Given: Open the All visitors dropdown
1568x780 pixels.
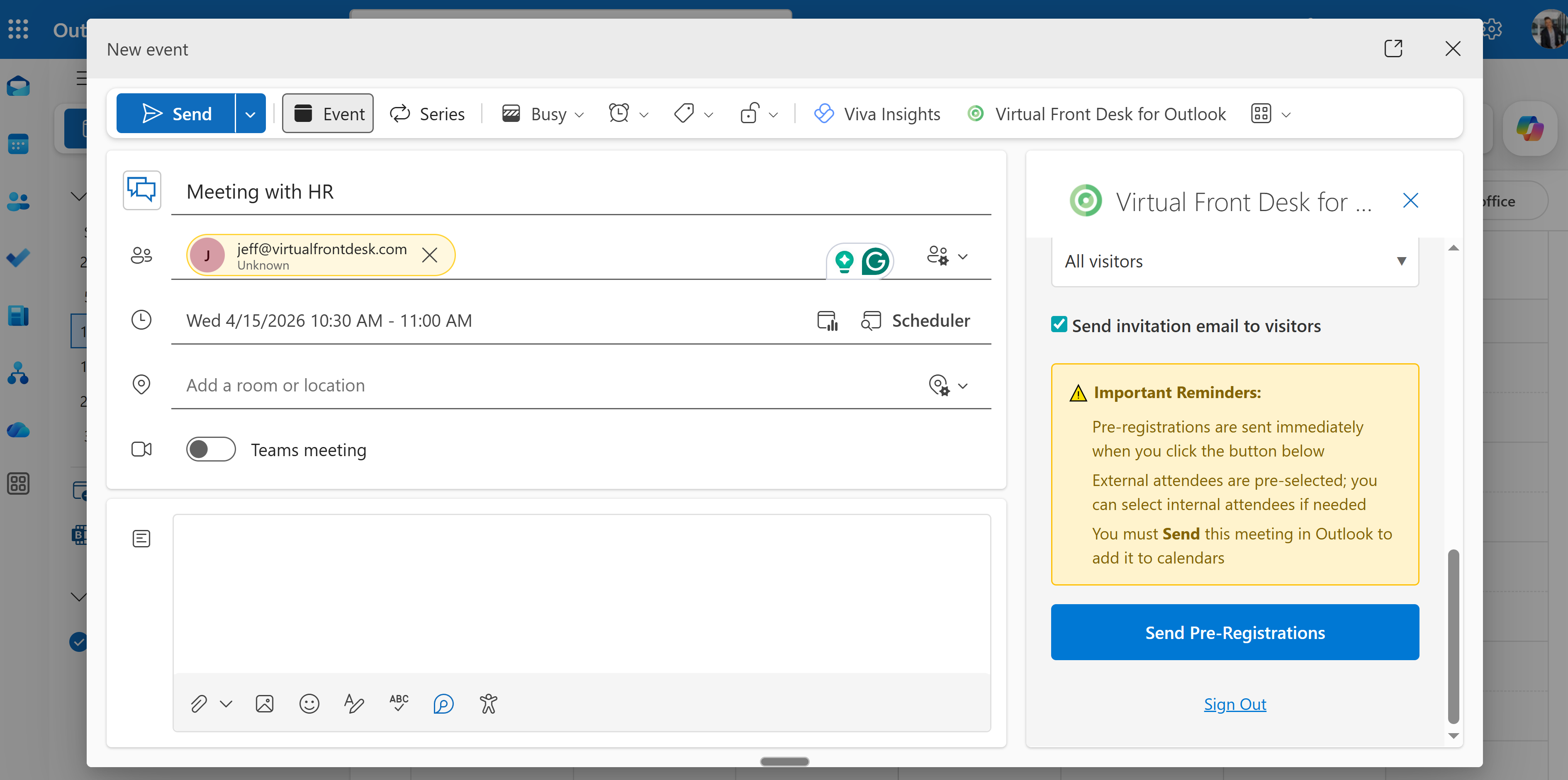Looking at the screenshot, I should coord(1234,262).
